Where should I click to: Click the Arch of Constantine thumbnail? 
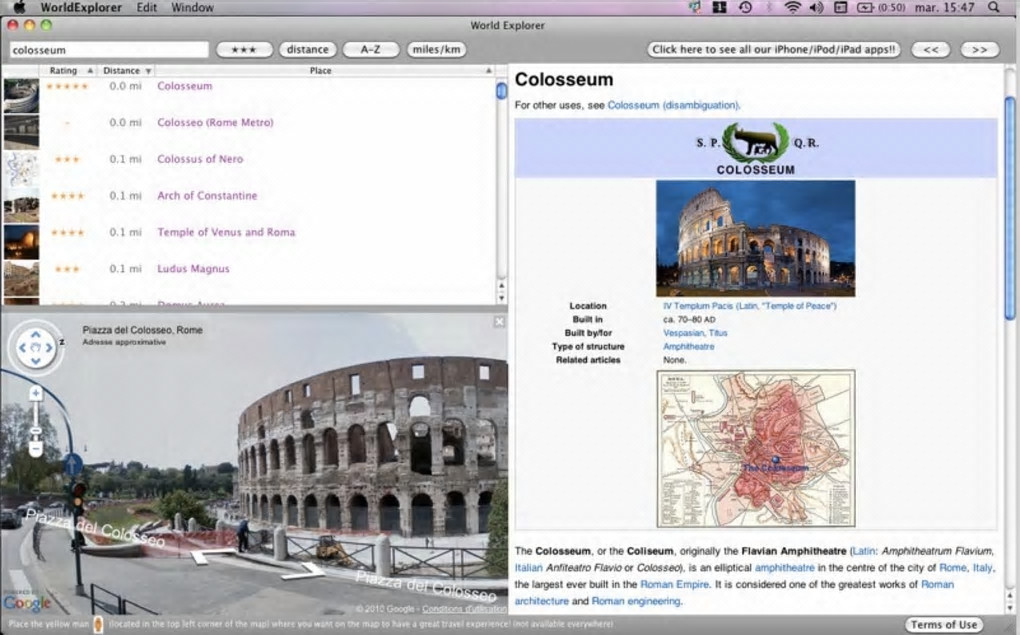point(21,205)
